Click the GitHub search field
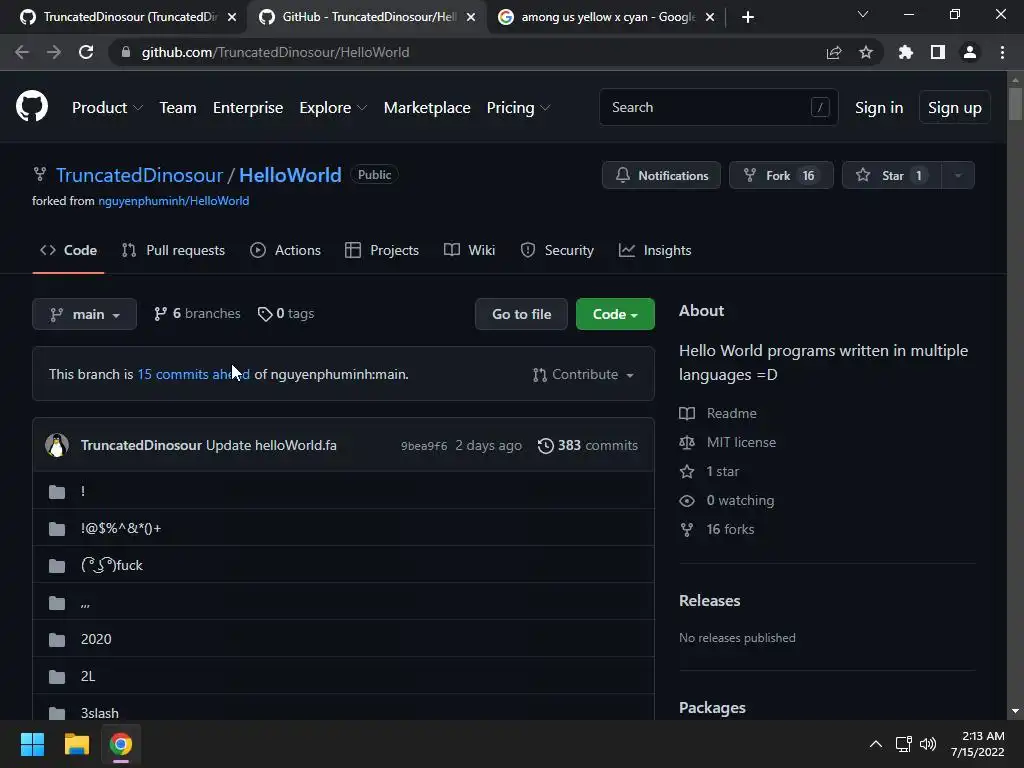Viewport: 1024px width, 768px height. point(718,107)
